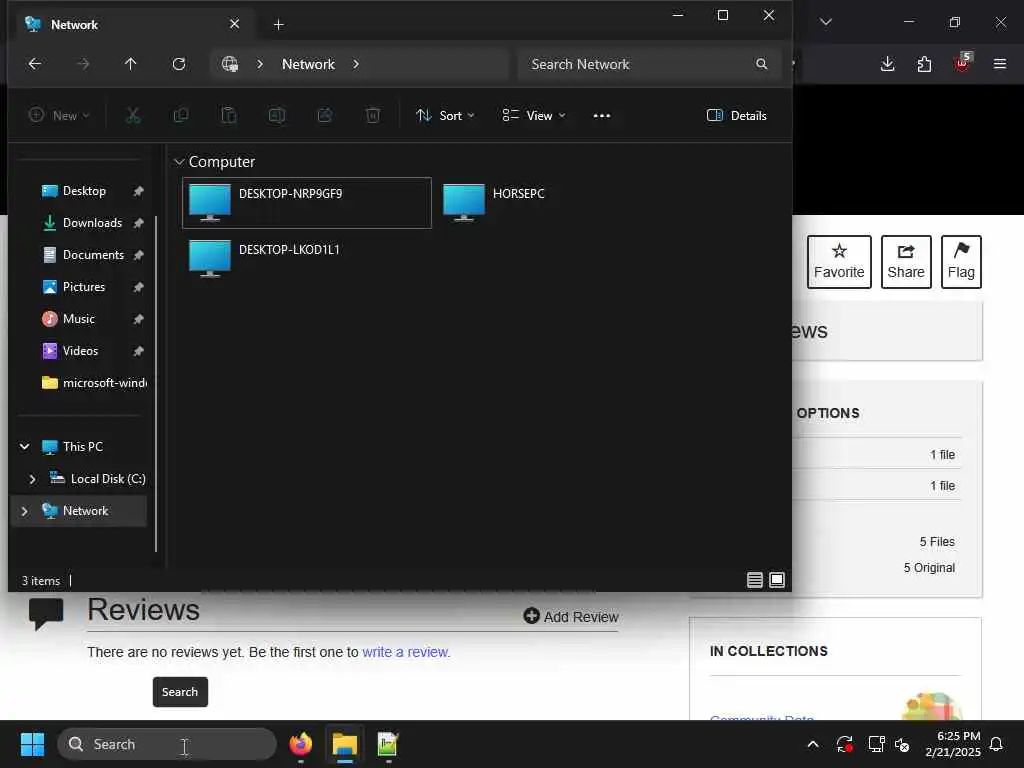This screenshot has height=768, width=1024.
Task: Show hidden tray icons chevron
Action: pyautogui.click(x=813, y=744)
